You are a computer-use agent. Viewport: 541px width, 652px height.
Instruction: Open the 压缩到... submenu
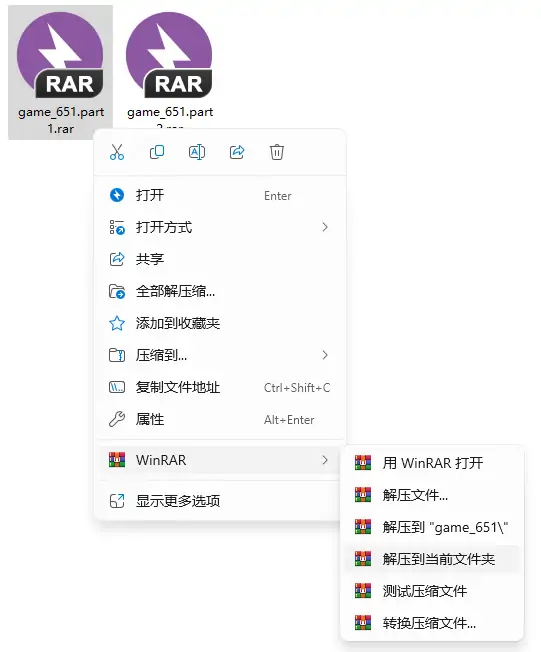pyautogui.click(x=220, y=355)
